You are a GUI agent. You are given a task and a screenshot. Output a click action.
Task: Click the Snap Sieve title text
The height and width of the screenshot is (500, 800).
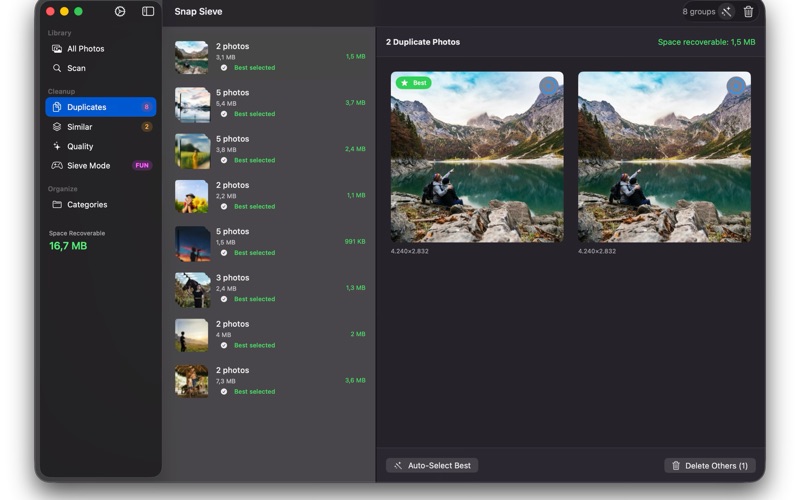click(198, 11)
